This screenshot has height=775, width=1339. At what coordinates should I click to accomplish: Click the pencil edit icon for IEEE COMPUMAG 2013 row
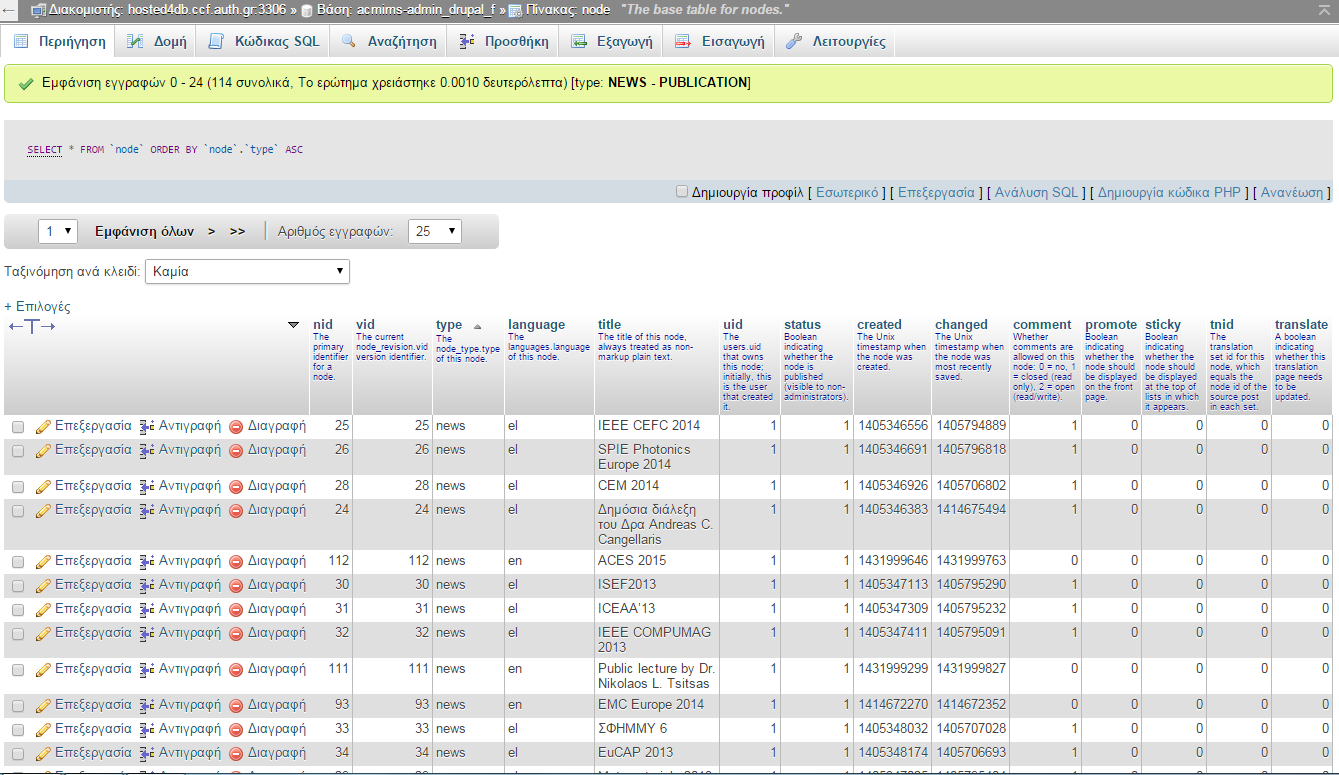43,634
